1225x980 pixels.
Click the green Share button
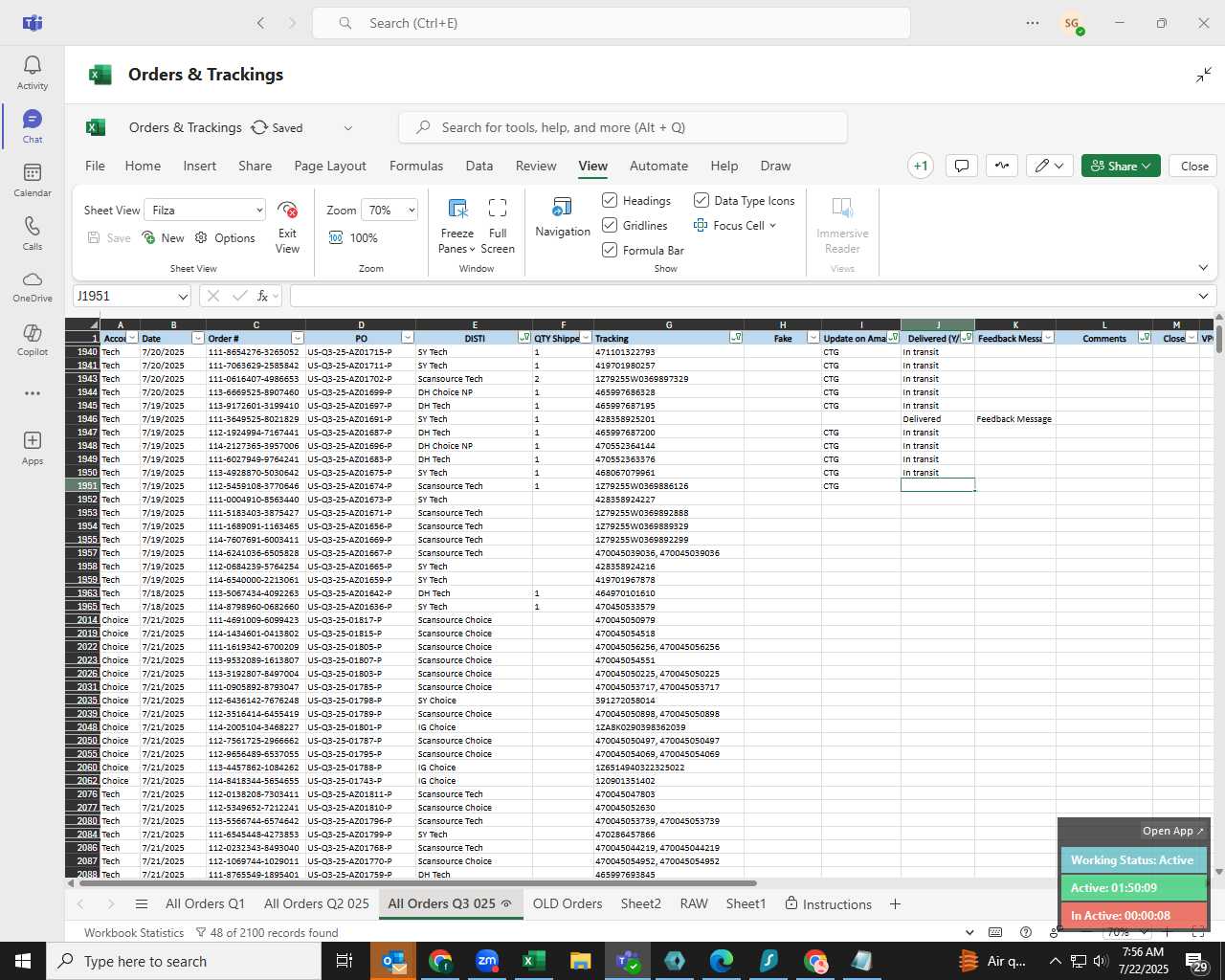pos(1121,166)
